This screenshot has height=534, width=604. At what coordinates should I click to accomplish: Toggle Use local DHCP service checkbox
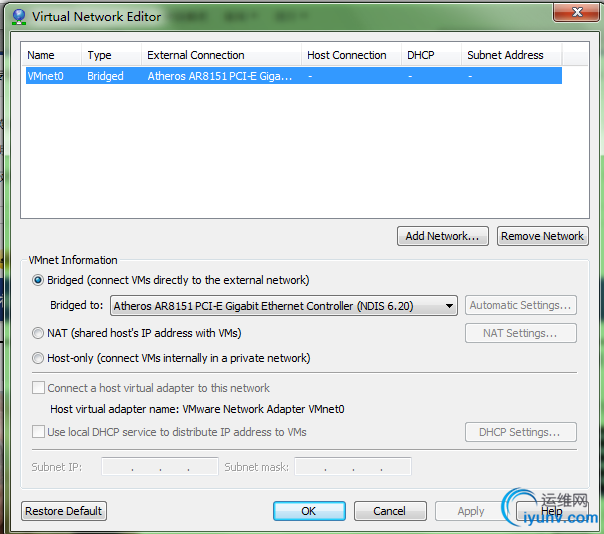coord(38,432)
